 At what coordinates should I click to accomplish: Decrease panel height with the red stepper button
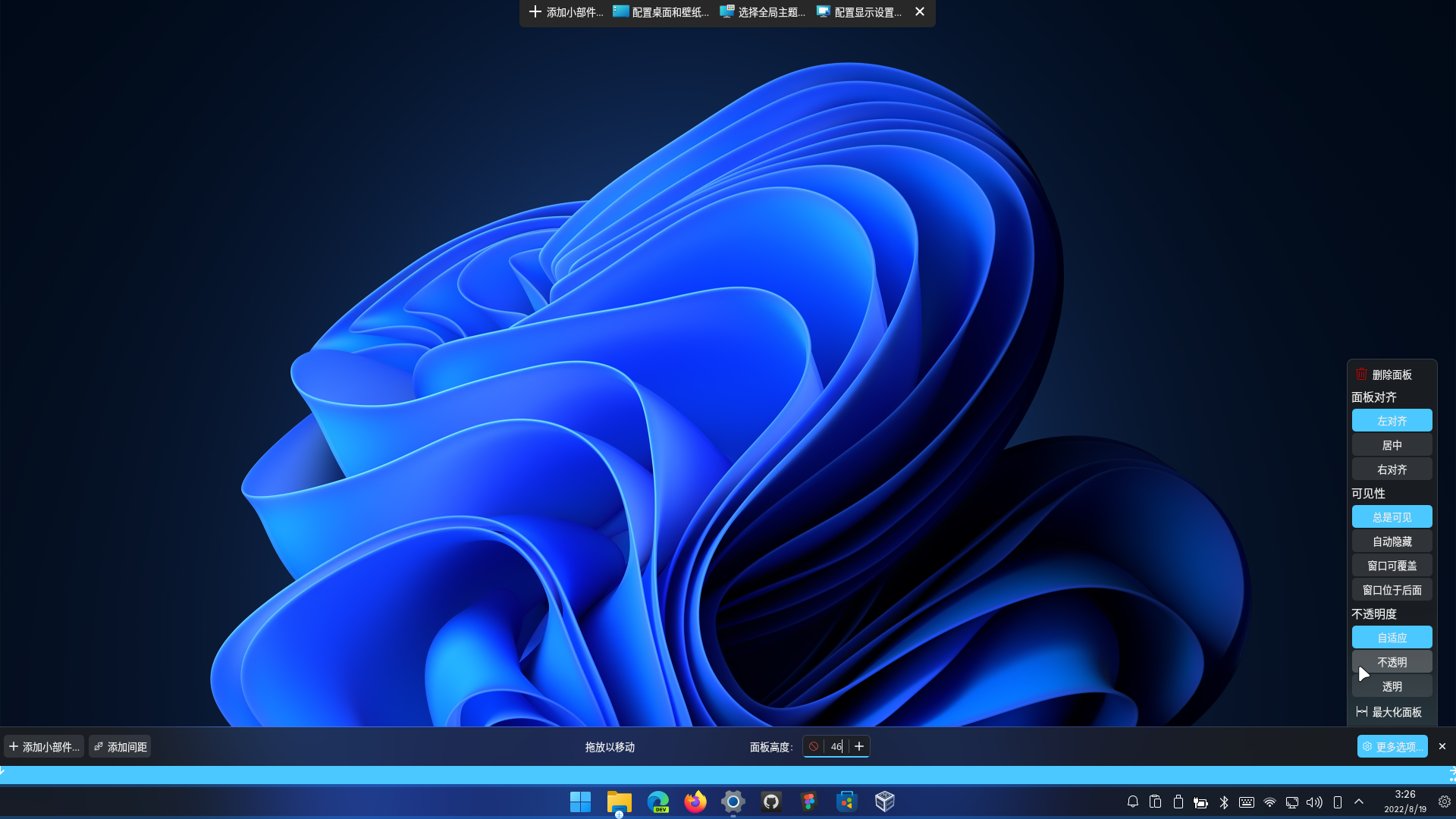coord(814,746)
